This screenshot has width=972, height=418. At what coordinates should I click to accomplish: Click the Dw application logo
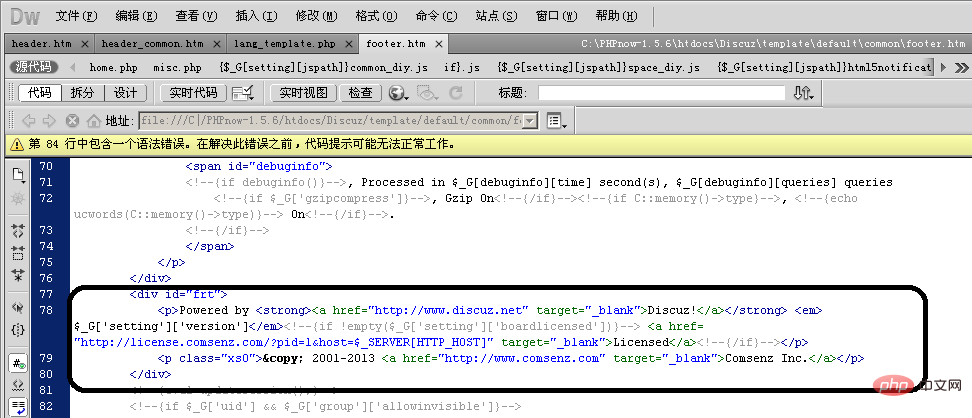(25, 17)
